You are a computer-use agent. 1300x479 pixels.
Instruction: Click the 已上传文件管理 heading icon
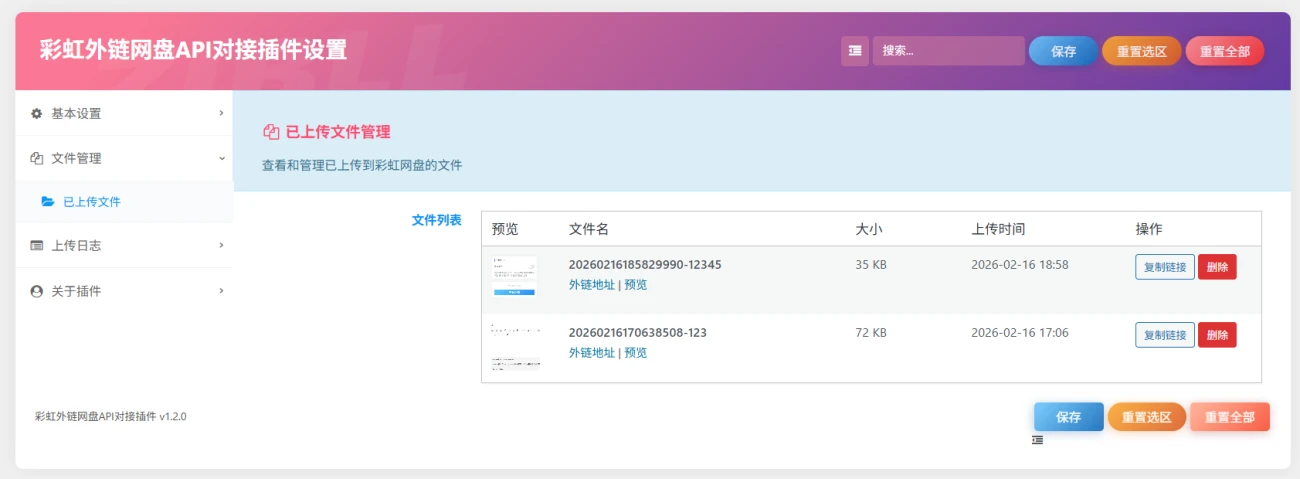pos(270,132)
